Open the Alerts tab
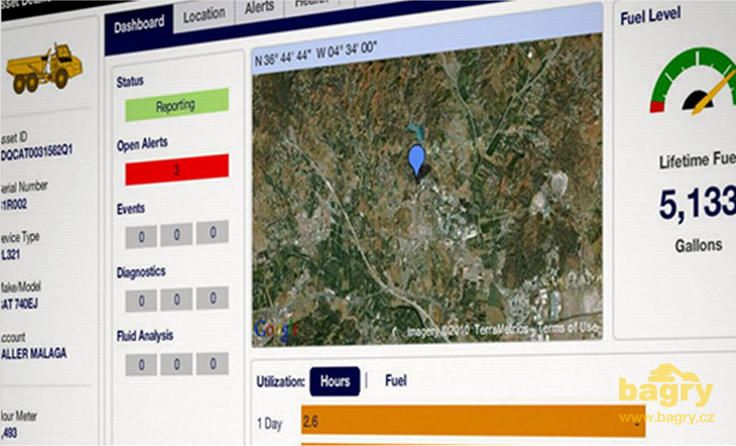736x446 pixels. (x=260, y=8)
